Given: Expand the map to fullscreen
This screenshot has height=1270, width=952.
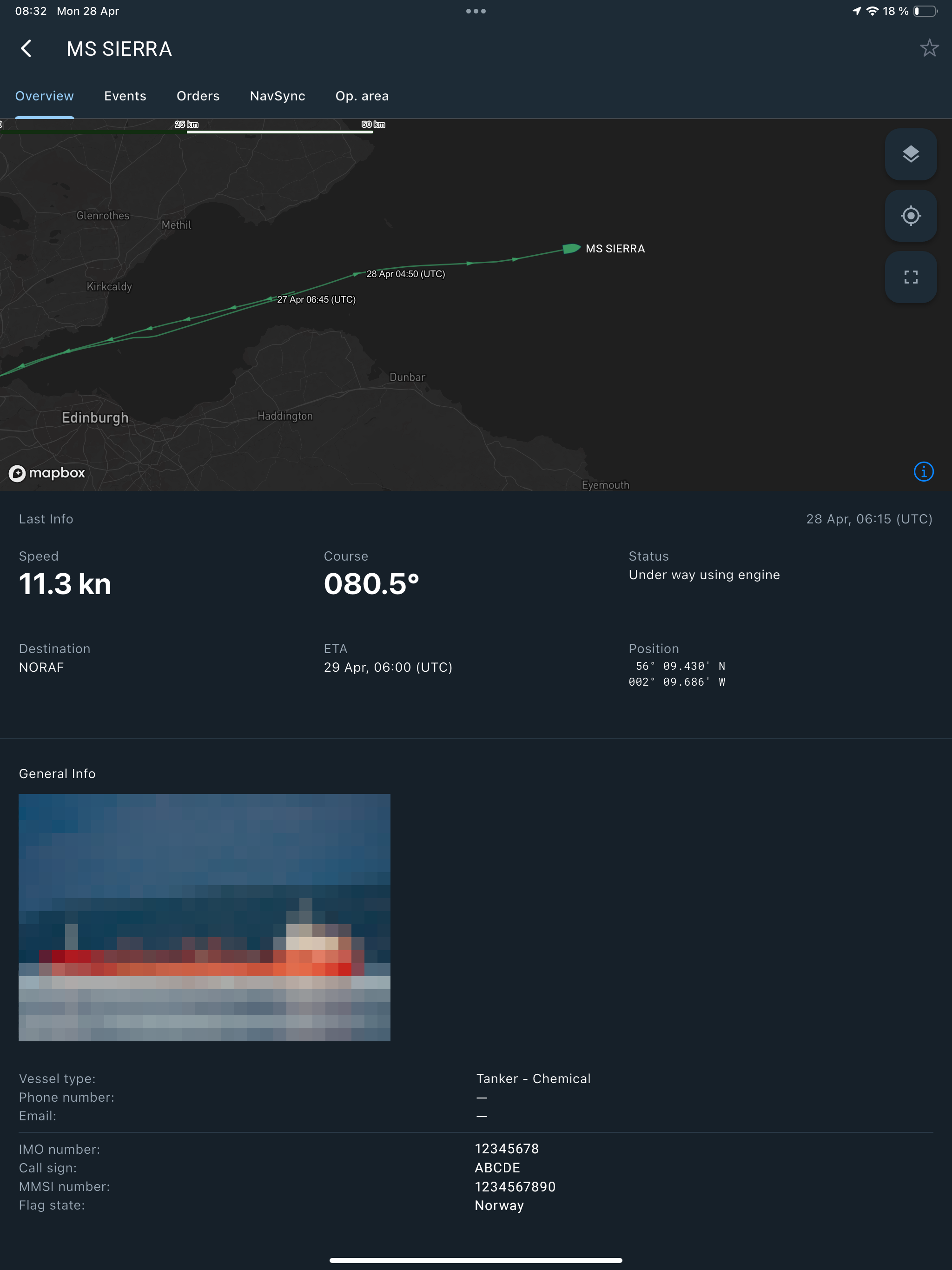Looking at the screenshot, I should 911,278.
